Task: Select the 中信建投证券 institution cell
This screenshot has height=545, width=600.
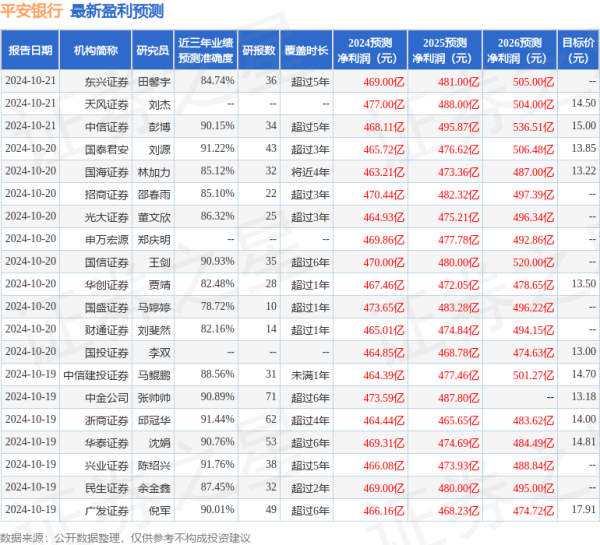Action: (96, 375)
